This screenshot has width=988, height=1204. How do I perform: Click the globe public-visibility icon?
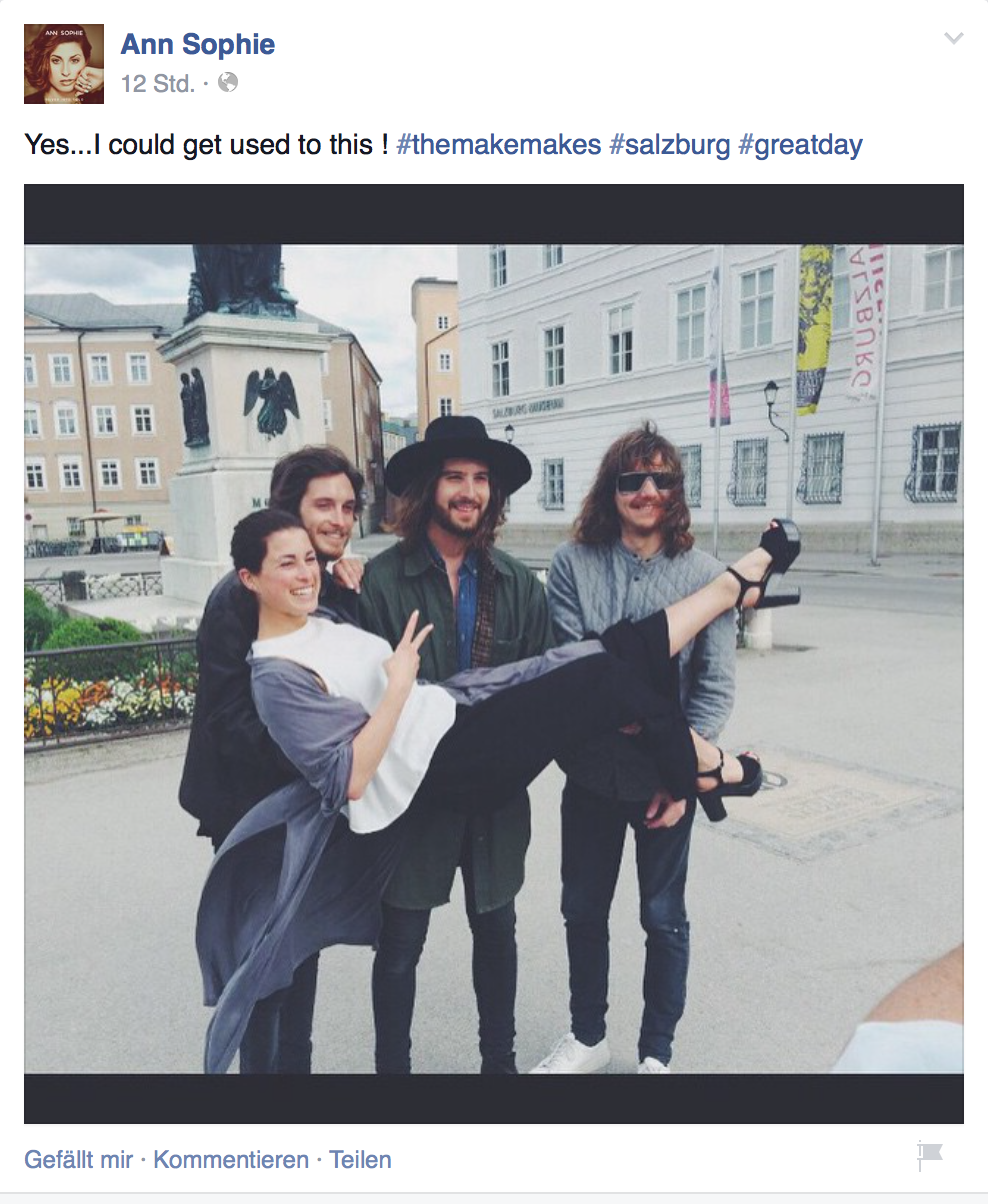point(228,83)
